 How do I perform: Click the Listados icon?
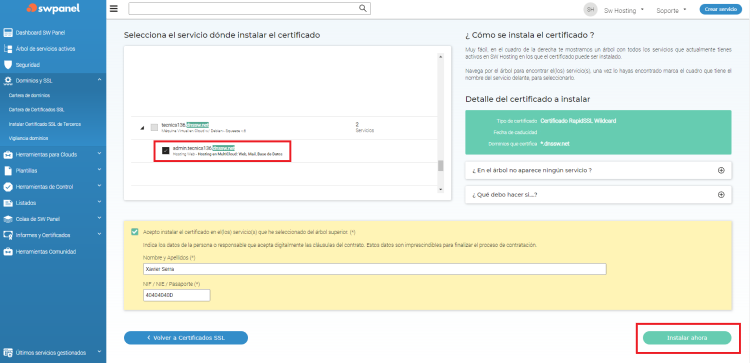pyautogui.click(x=7, y=203)
